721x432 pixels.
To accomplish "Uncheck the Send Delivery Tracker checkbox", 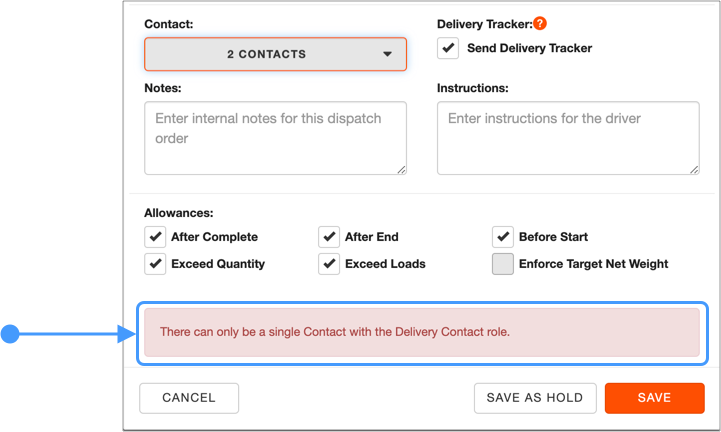I will click(x=448, y=48).
